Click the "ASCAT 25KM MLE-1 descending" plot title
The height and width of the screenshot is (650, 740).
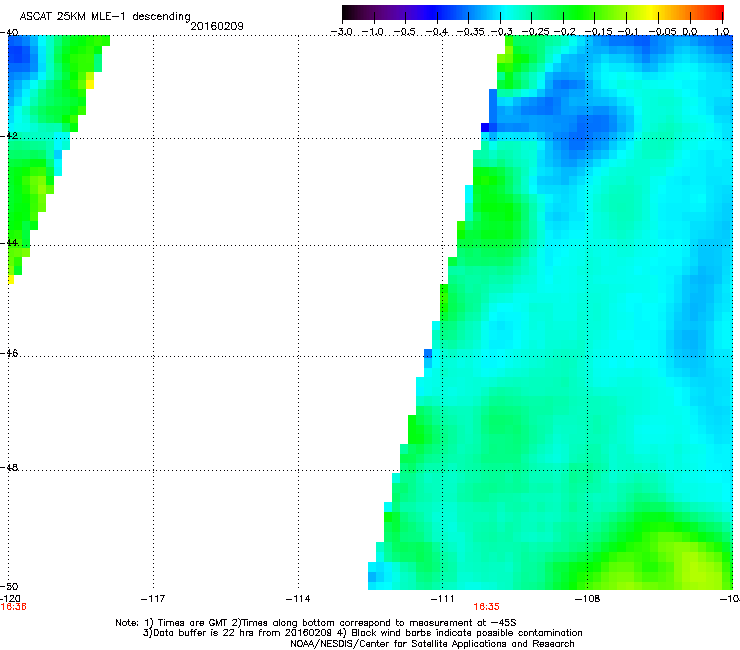click(x=105, y=17)
